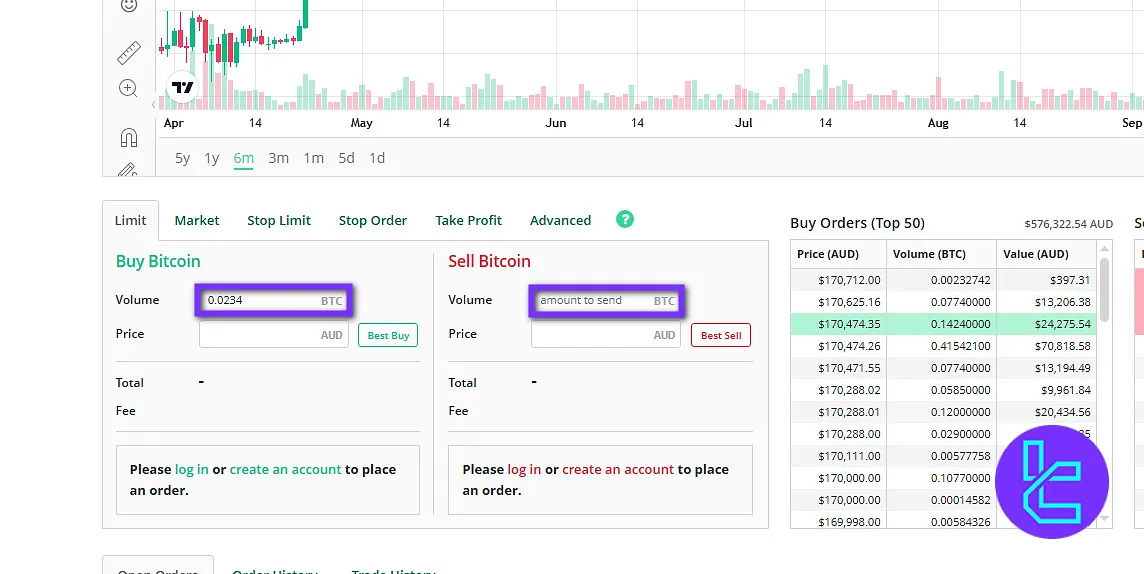Focus the Buy Bitcoin volume field

pyautogui.click(x=274, y=300)
